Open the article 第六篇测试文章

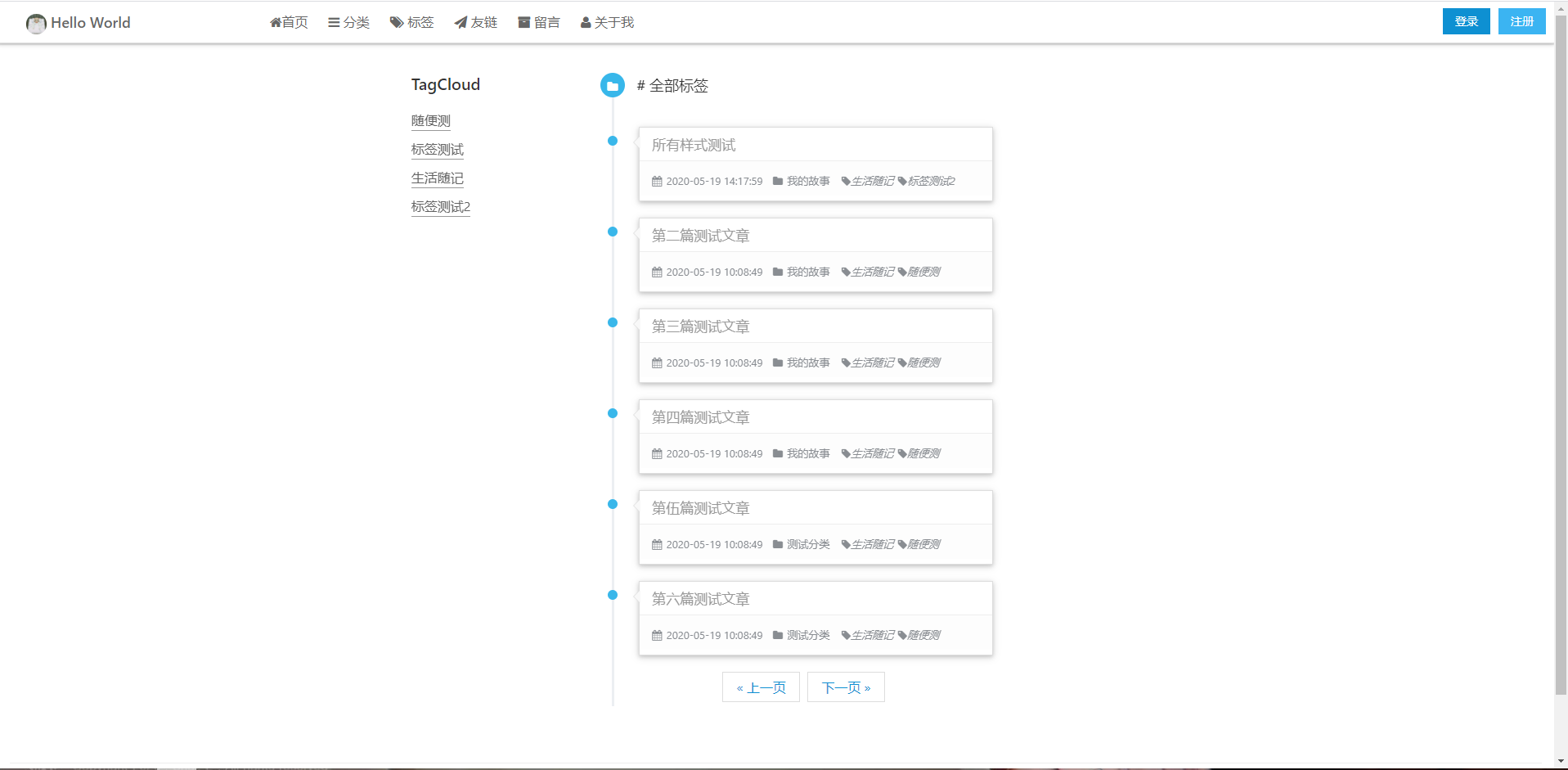[x=700, y=599]
